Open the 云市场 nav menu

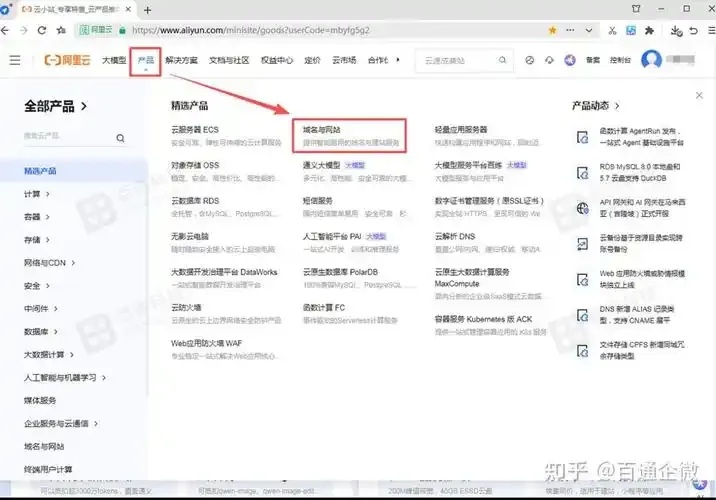[344, 60]
